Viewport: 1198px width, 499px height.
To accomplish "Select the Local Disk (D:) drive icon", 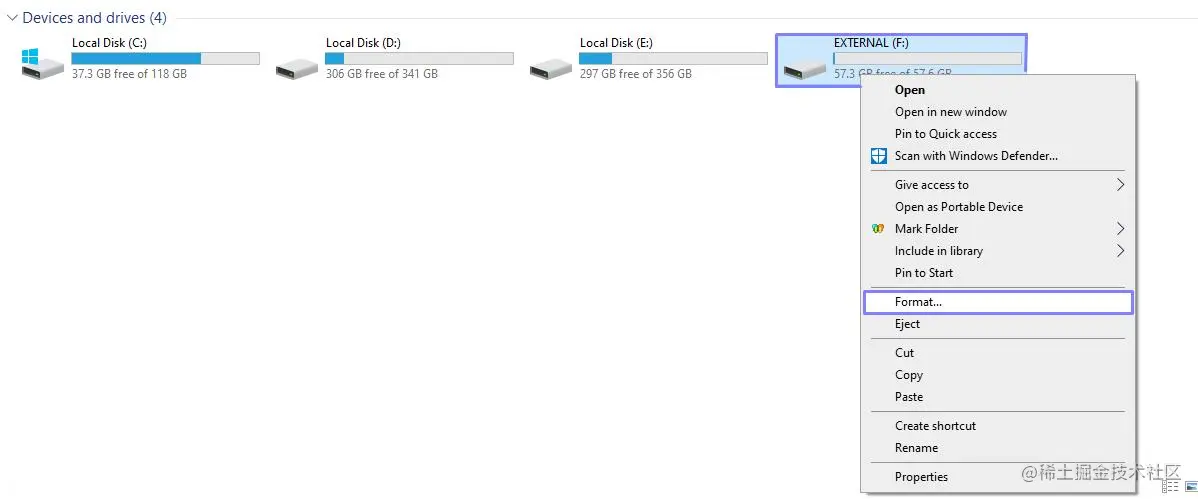I will (x=296, y=70).
